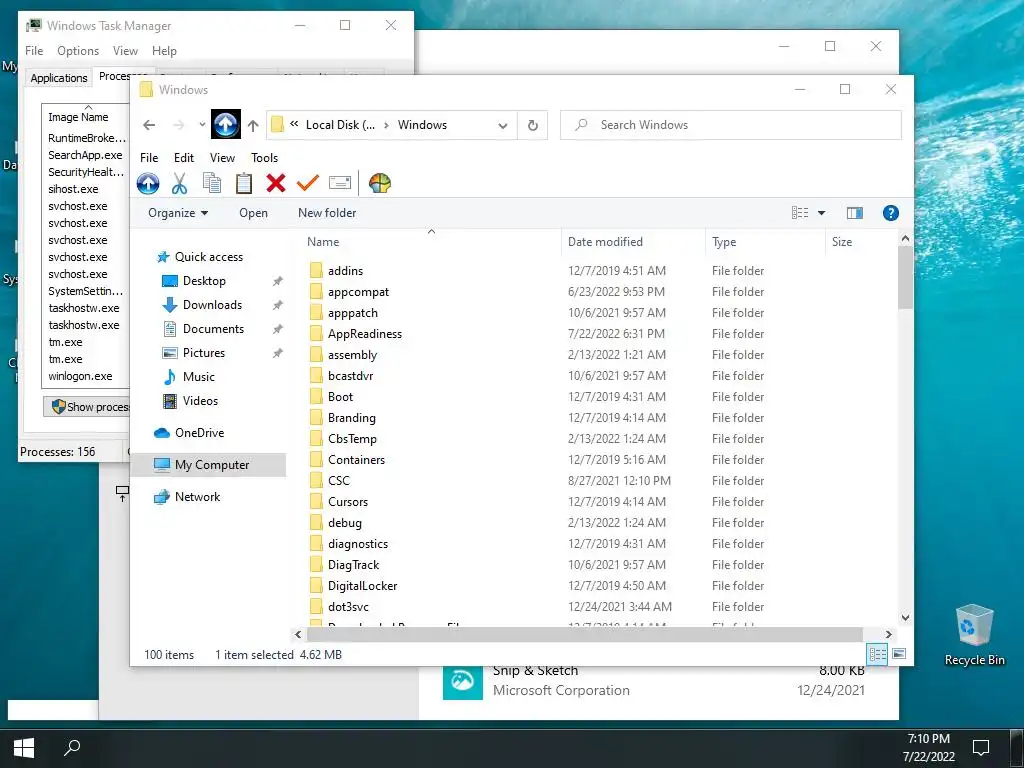Switch to details view in the status bar
1024x768 pixels.
point(878,654)
